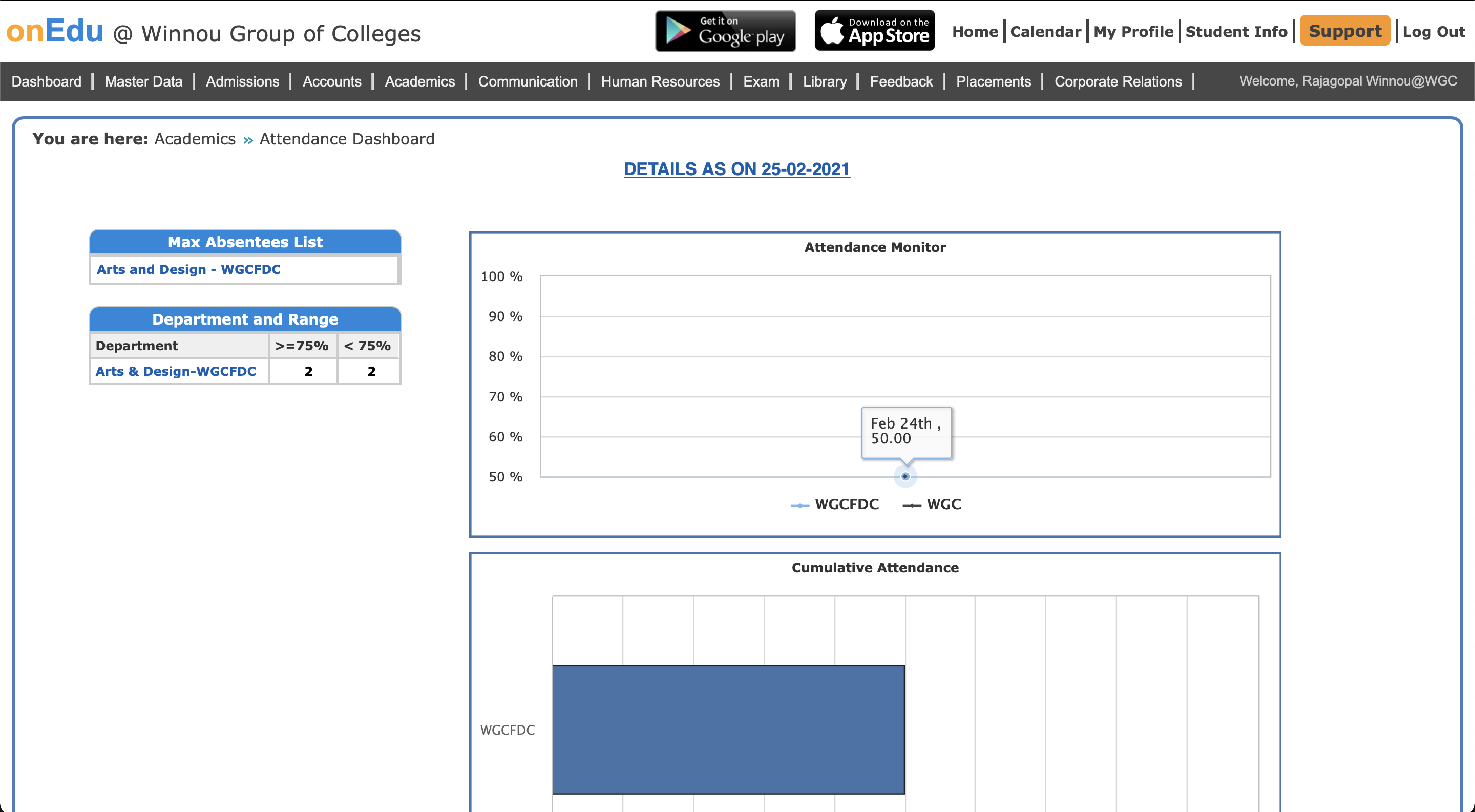Click the Google Play store badge
This screenshot has height=812, width=1475.
point(725,31)
